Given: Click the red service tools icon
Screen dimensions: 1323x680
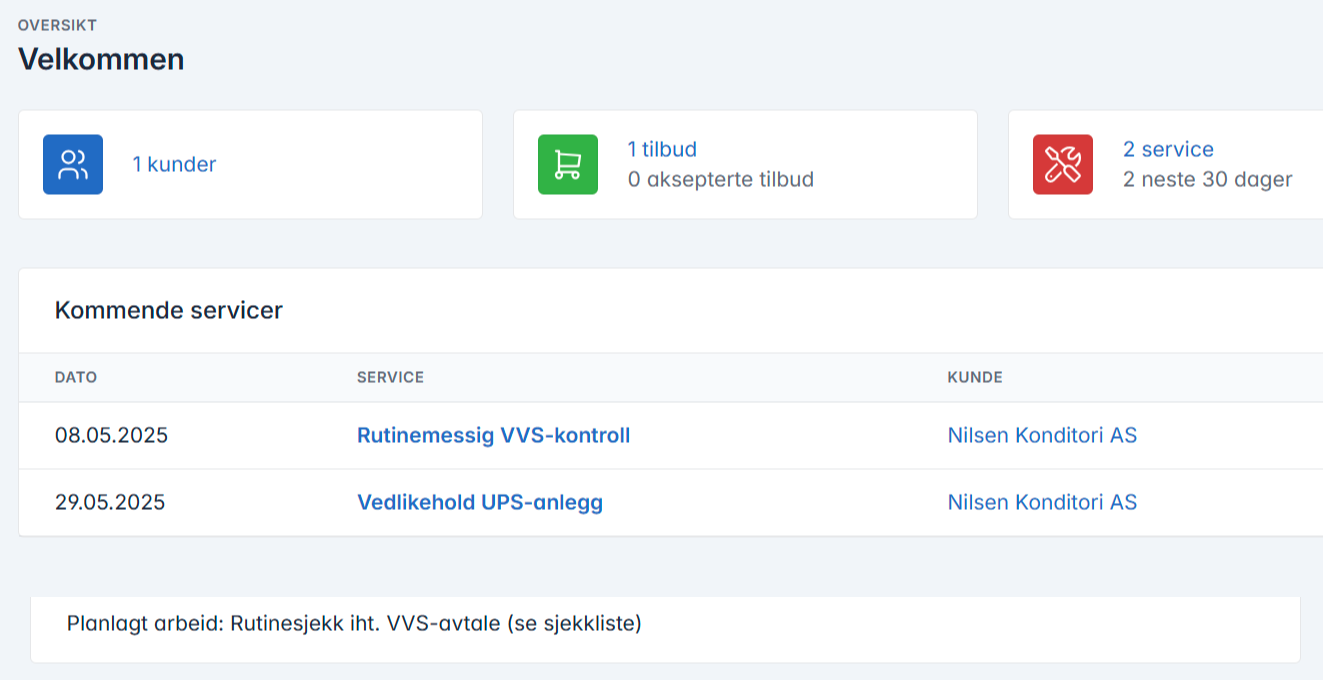Looking at the screenshot, I should pos(1063,164).
